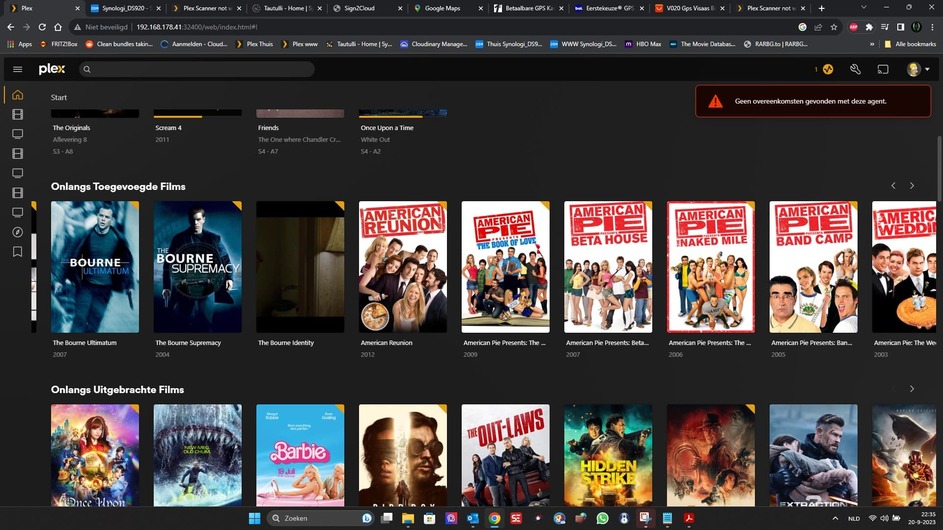Open HBO Max bookmark
Screen dimensions: 943x530
(643, 44)
